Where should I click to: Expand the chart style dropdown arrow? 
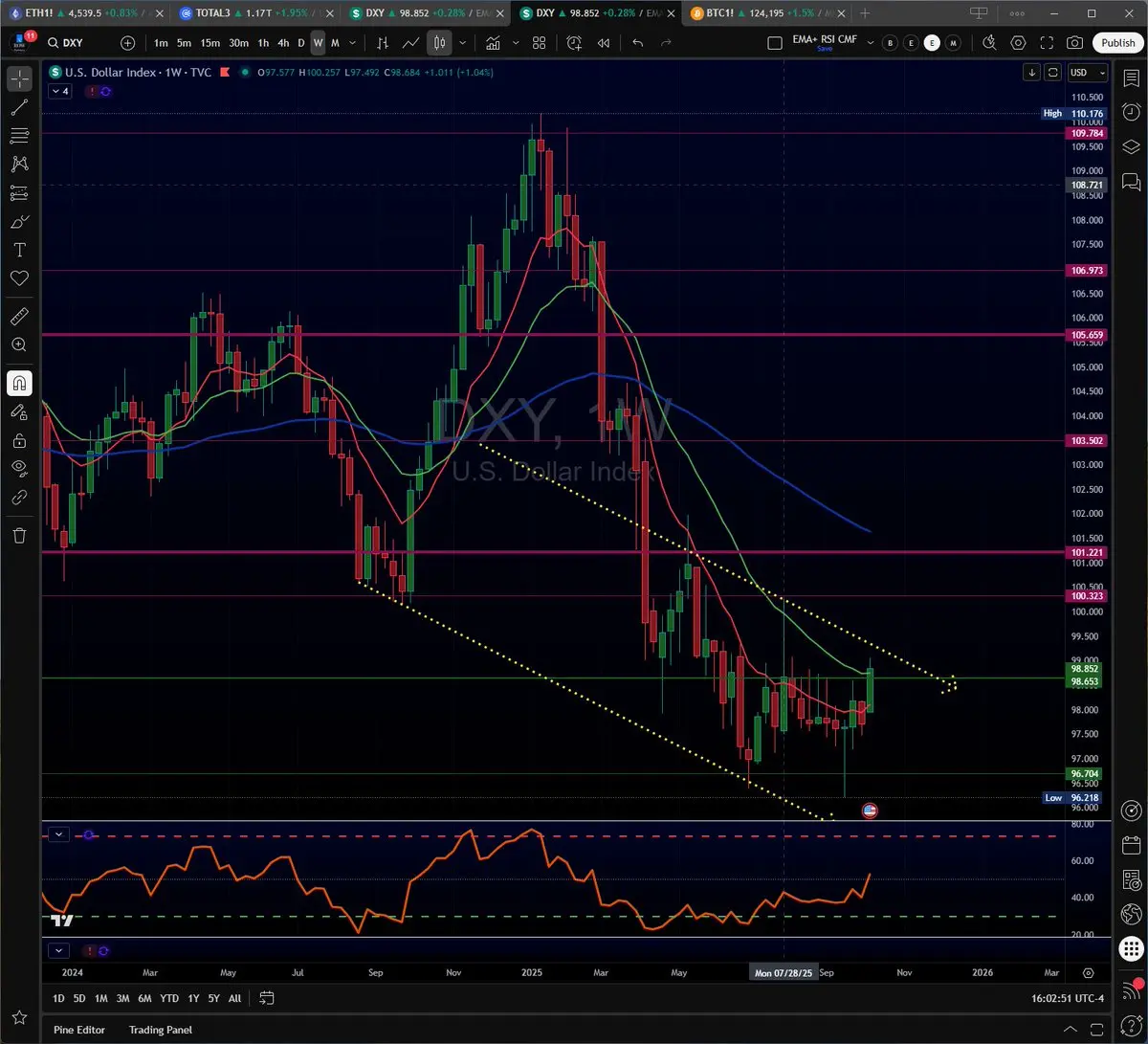click(x=463, y=43)
